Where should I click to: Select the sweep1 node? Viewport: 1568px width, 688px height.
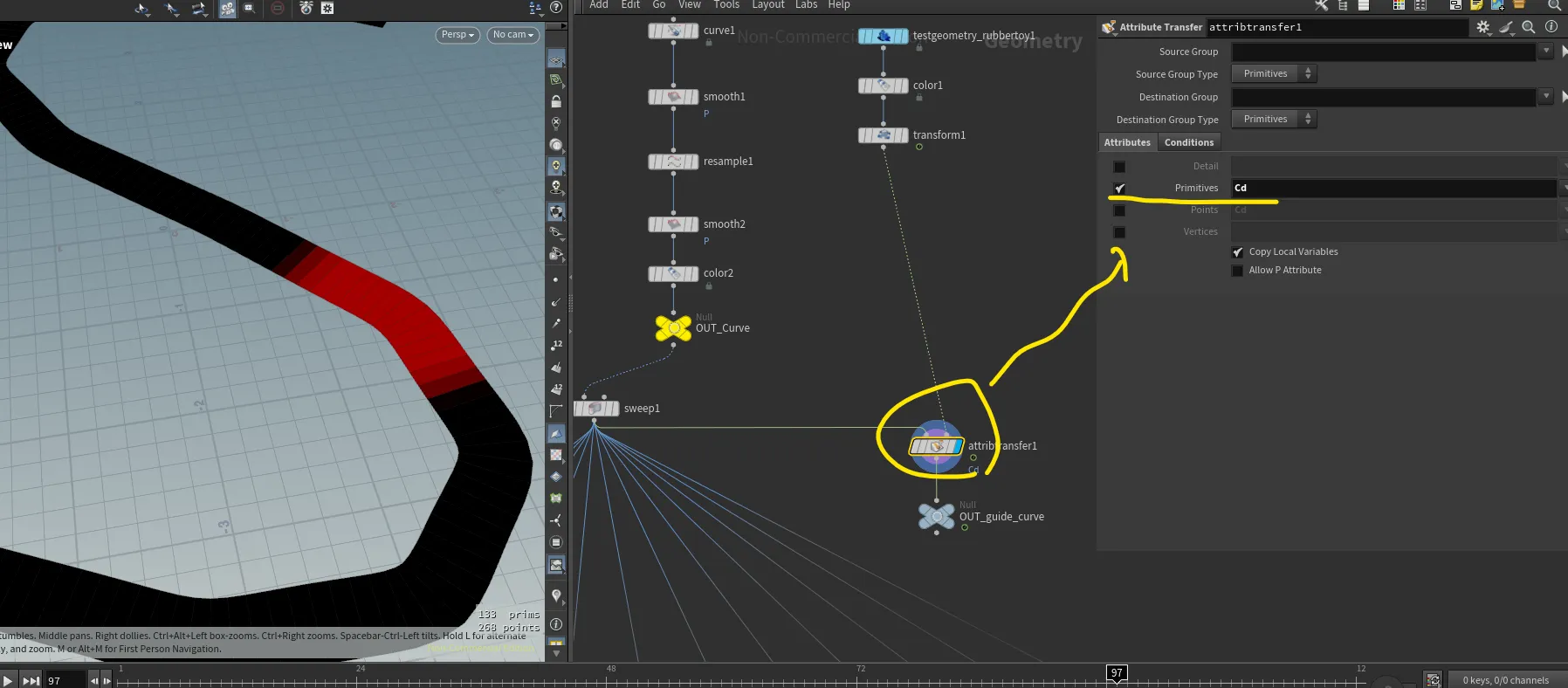[x=596, y=409]
